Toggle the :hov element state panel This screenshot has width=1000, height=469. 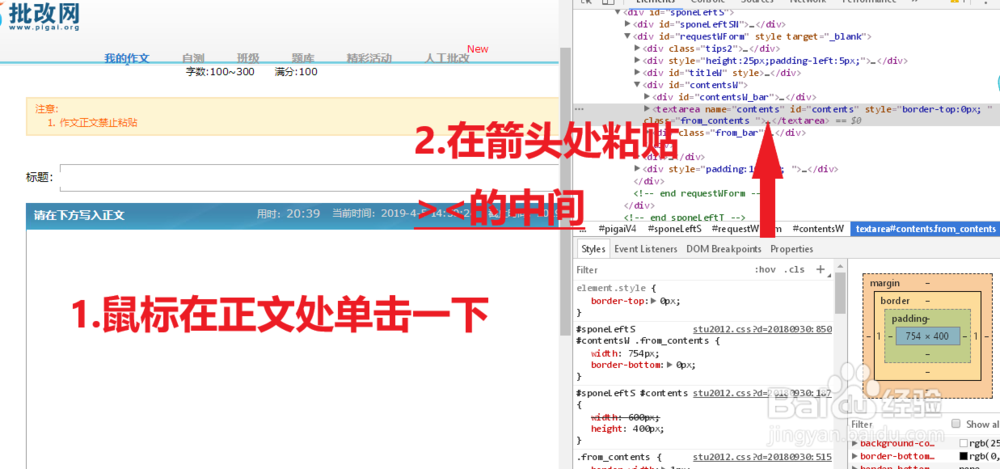(x=765, y=270)
